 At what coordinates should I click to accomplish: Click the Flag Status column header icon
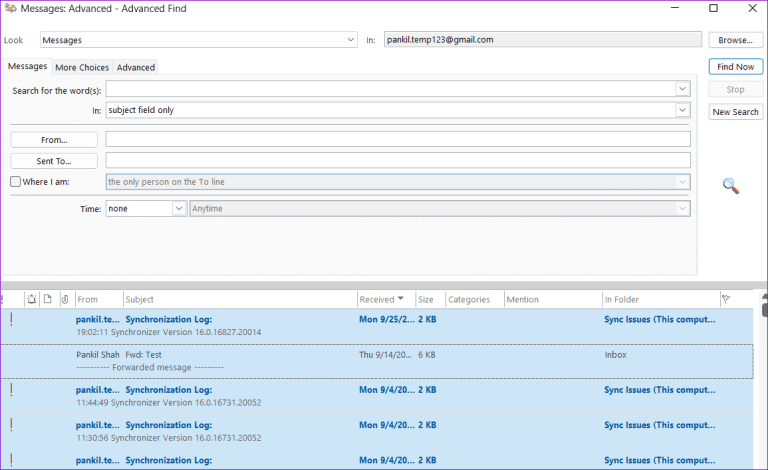[725, 299]
